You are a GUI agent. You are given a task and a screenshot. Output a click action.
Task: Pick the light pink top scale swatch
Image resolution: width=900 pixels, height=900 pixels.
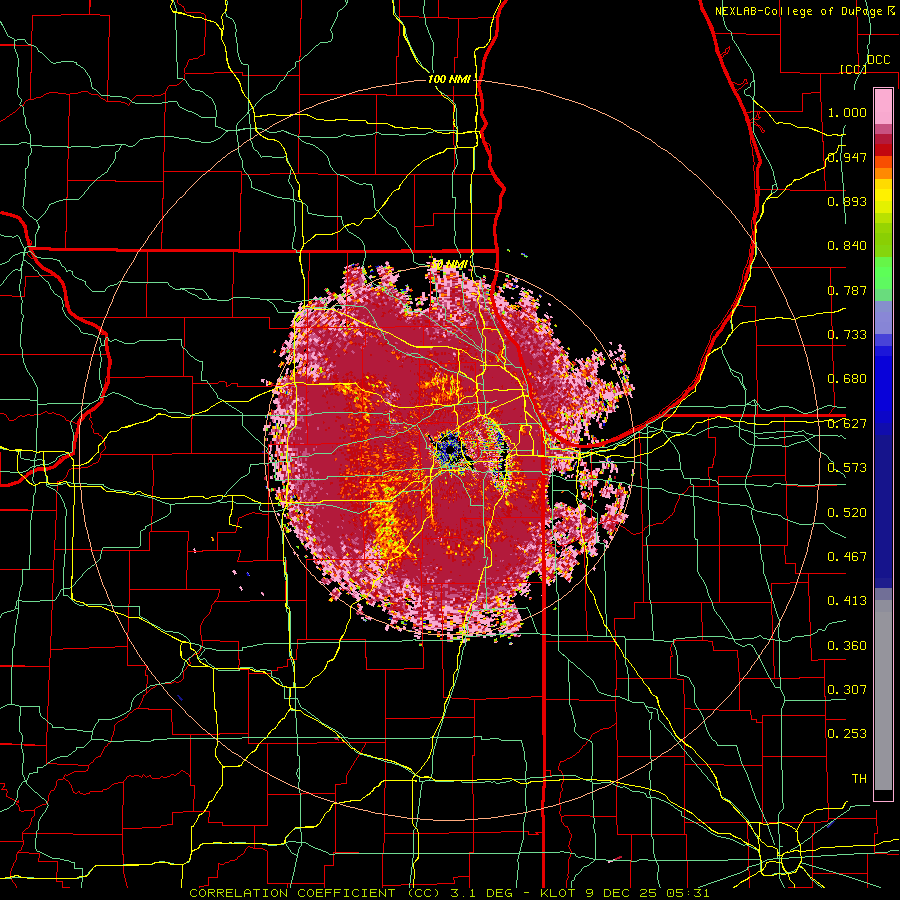coord(883,106)
